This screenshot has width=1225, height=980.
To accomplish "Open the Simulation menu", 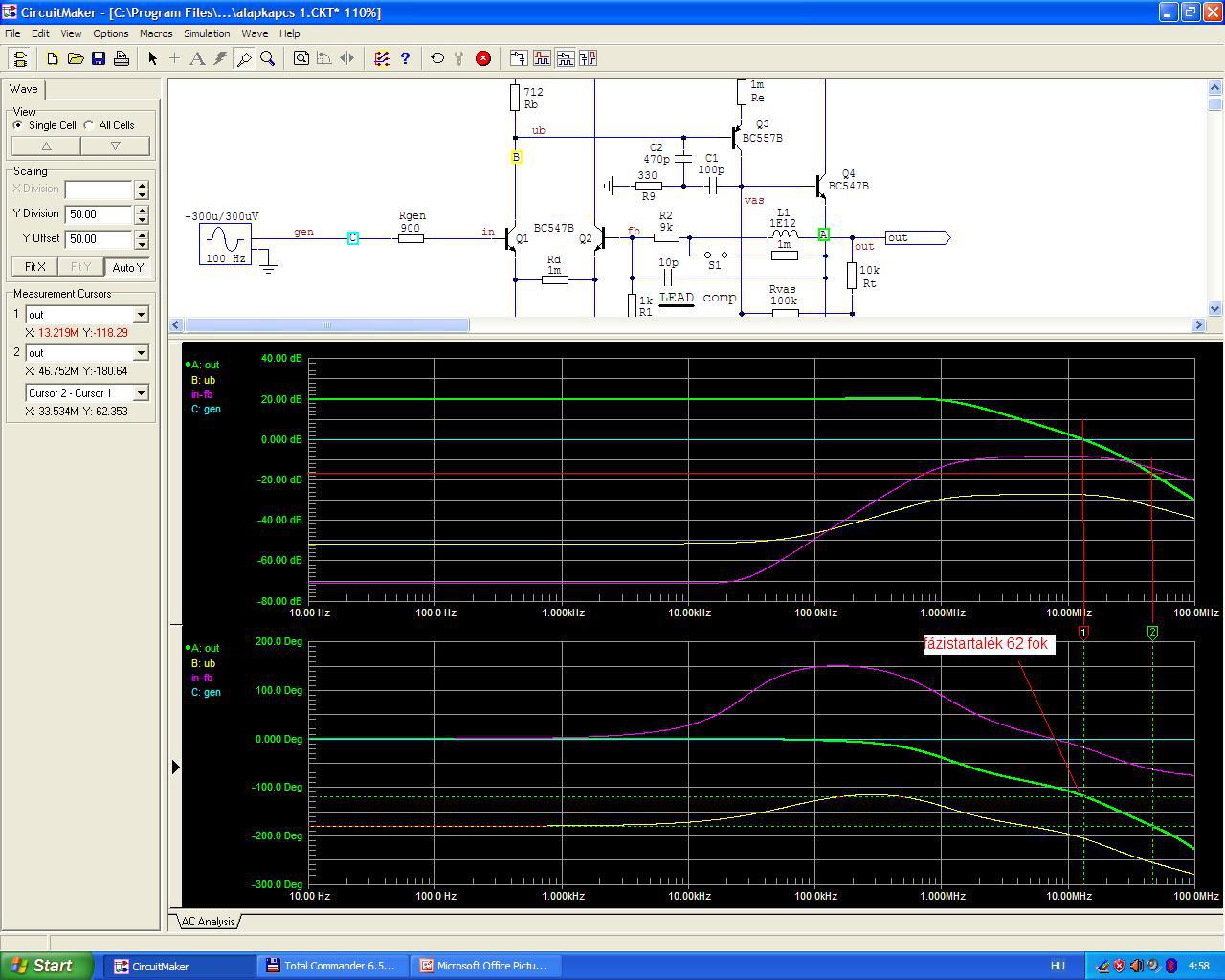I will tap(207, 33).
